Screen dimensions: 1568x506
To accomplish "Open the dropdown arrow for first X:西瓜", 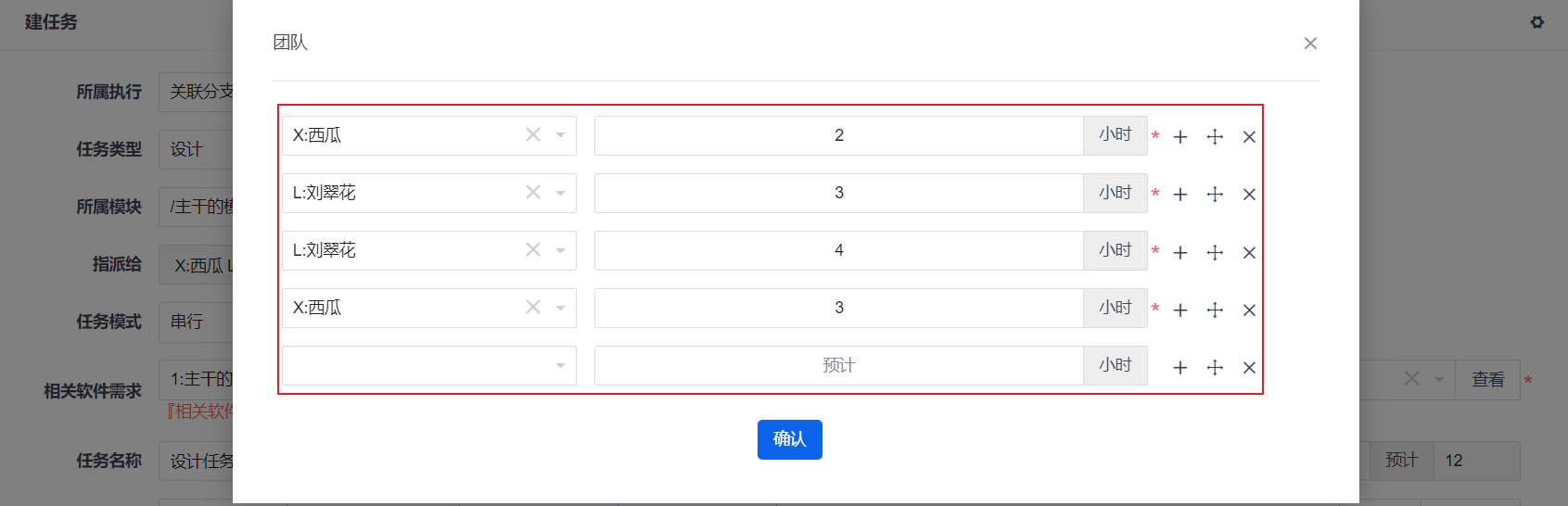I will 560,135.
